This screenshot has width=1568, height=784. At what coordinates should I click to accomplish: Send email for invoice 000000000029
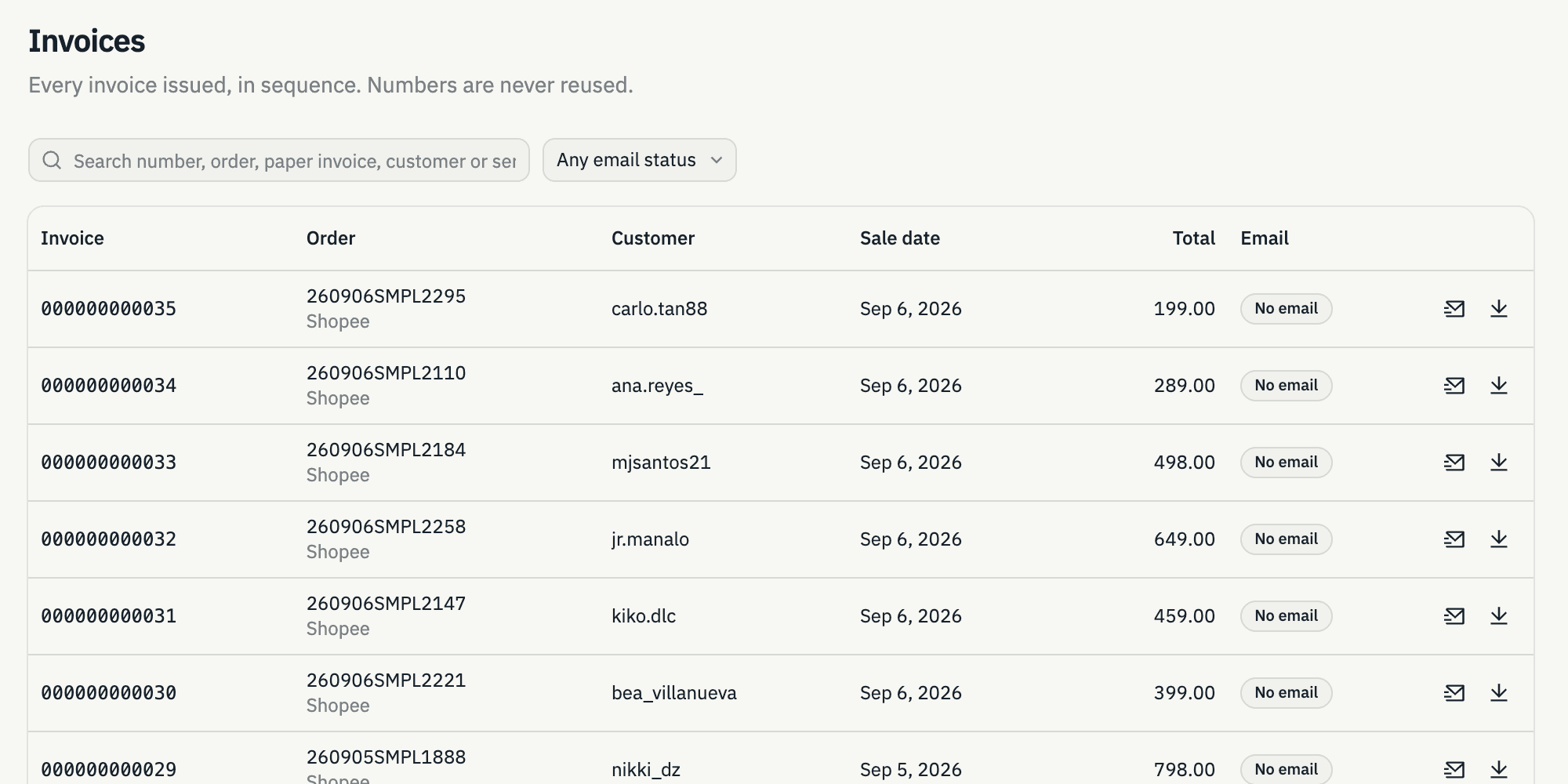coord(1454,770)
